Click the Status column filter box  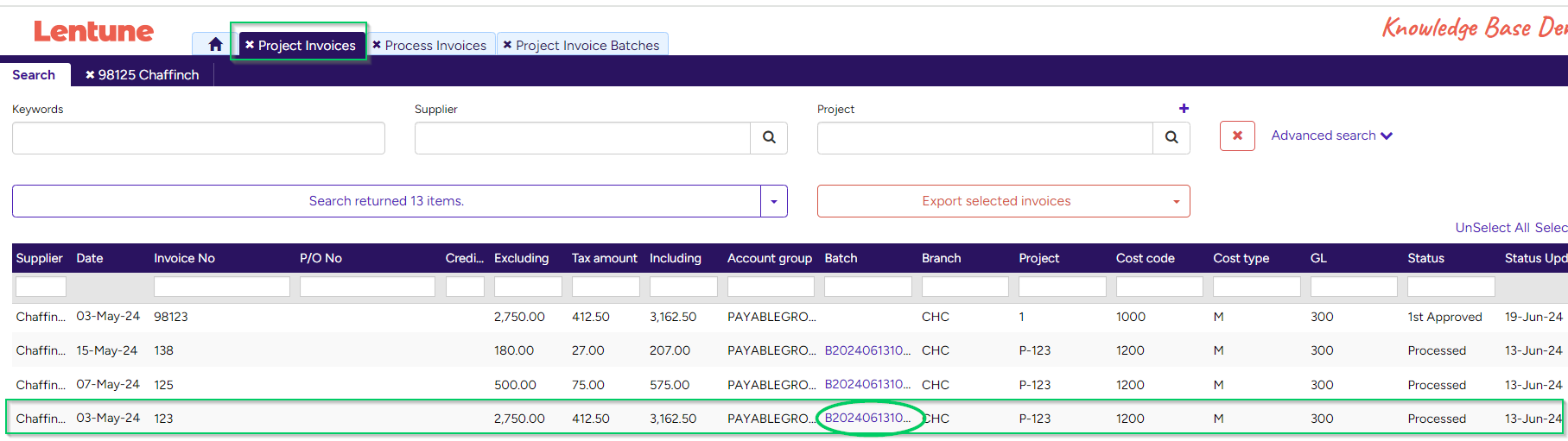1451,287
